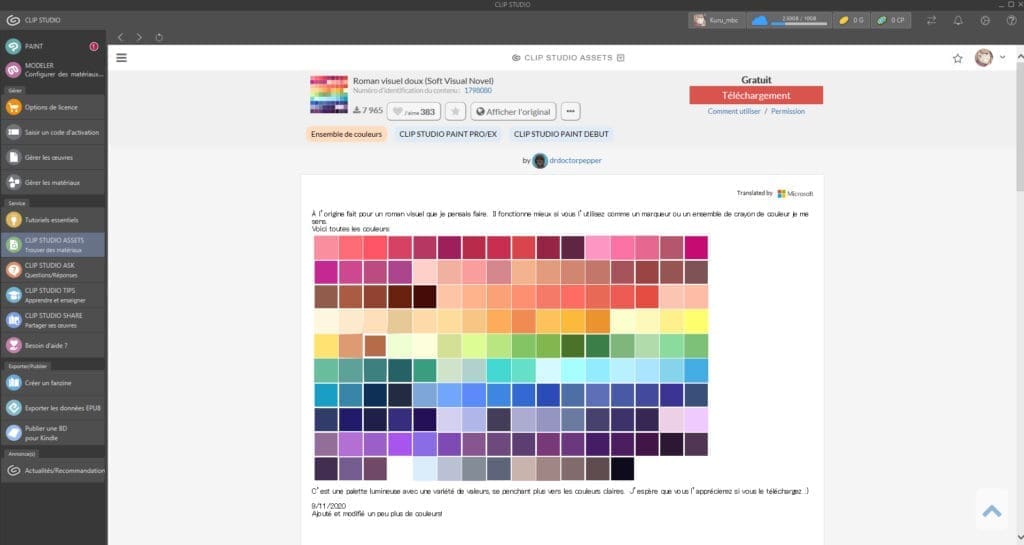This screenshot has height=545, width=1024.
Task: Open the PAINT application
Action: 52,46
